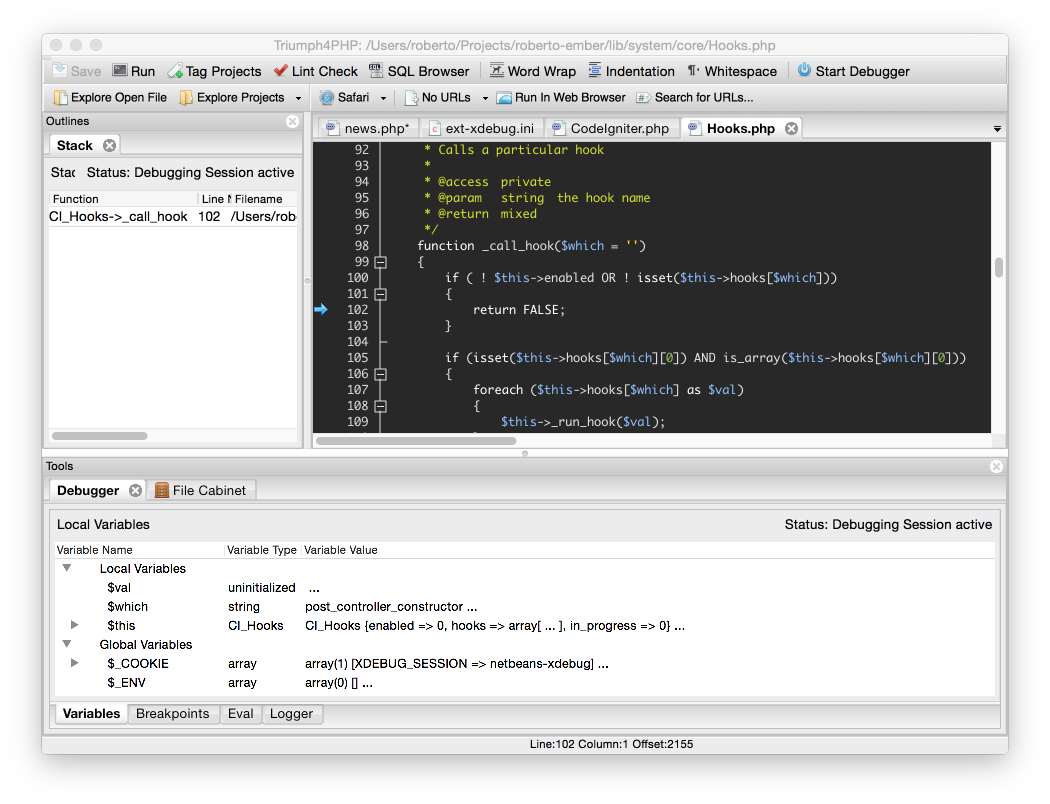Click the Save toolbar icon
1050x804 pixels.
coord(60,70)
